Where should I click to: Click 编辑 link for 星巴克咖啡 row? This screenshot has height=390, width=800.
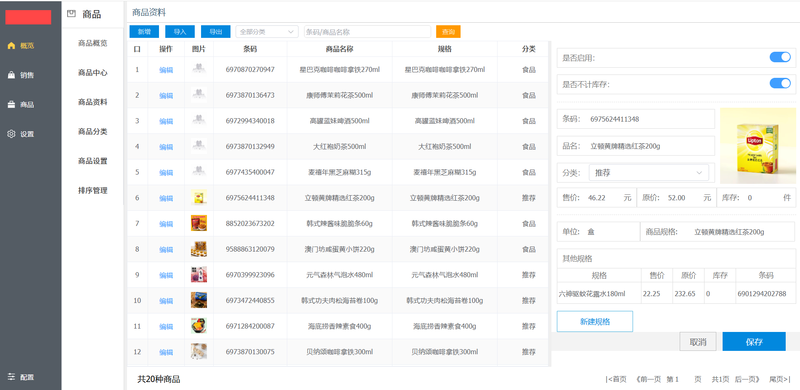pyautogui.click(x=166, y=70)
